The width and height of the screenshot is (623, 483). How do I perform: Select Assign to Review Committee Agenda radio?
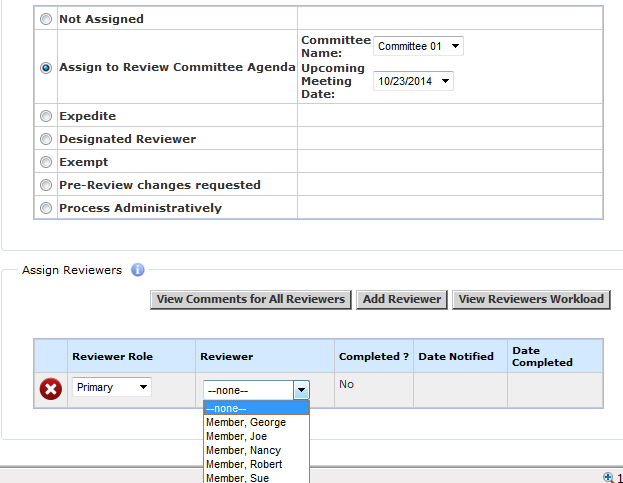[46, 68]
